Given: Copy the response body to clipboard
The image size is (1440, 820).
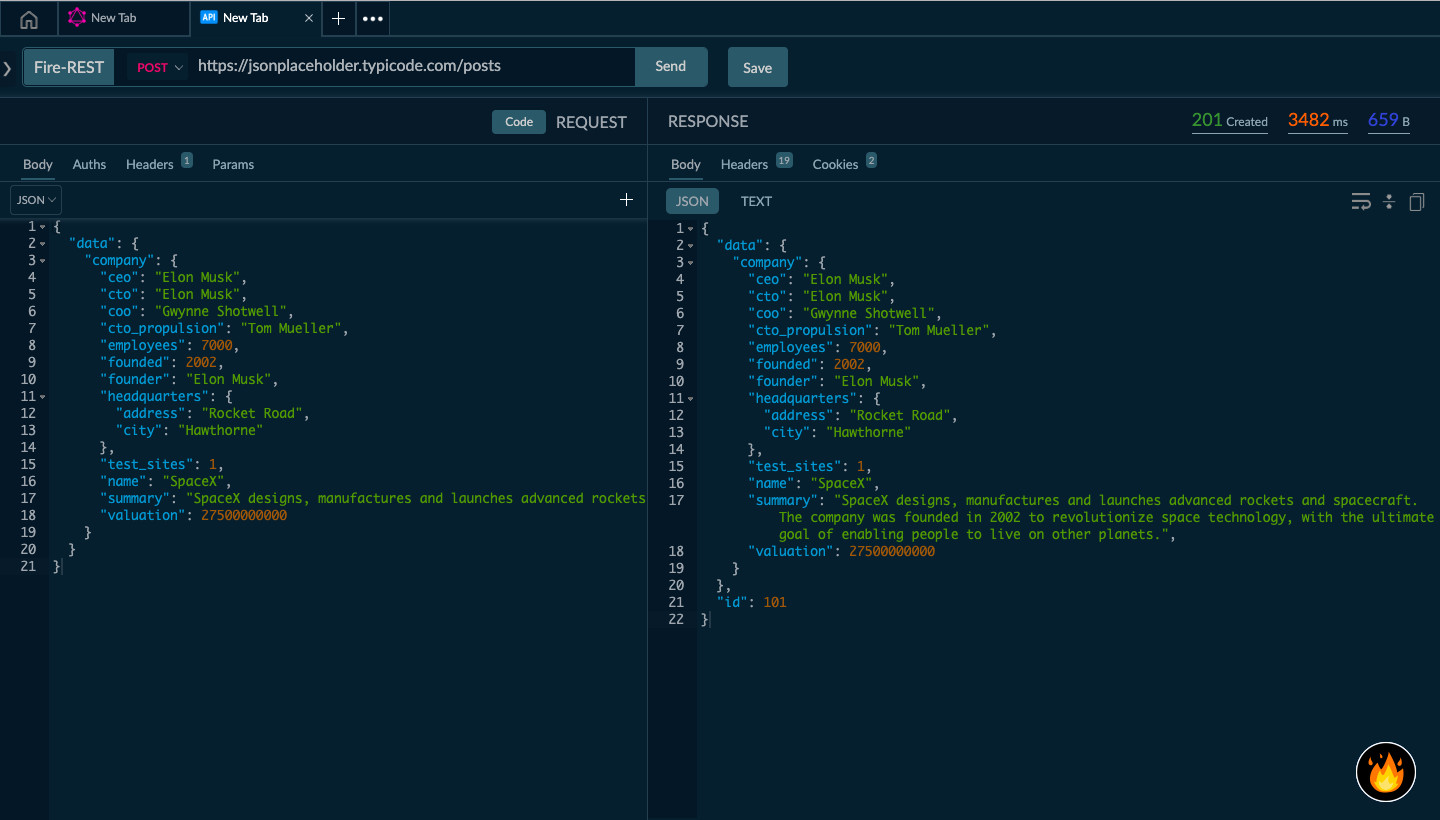Looking at the screenshot, I should 1417,202.
